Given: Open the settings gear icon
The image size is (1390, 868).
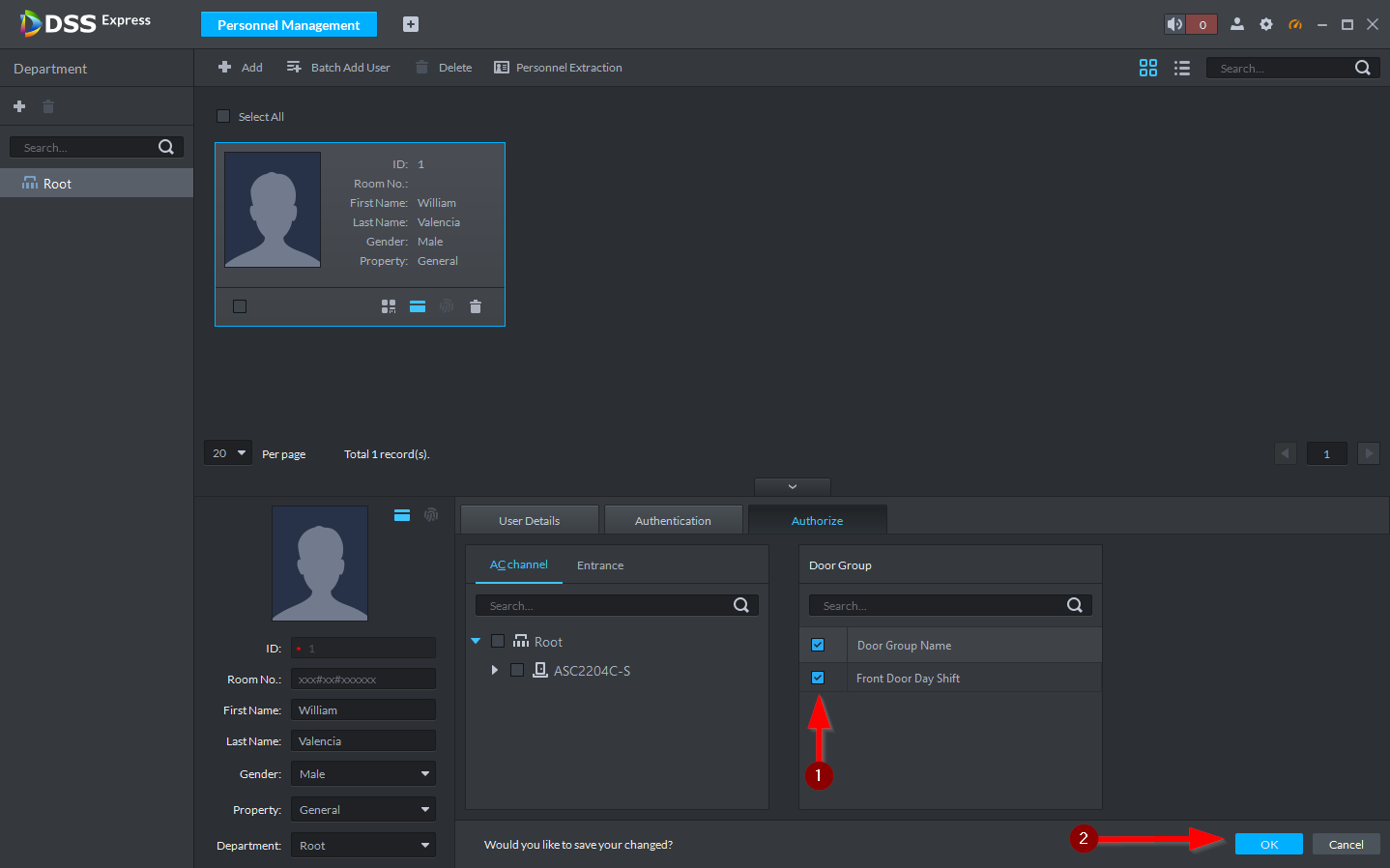Looking at the screenshot, I should click(x=1265, y=24).
